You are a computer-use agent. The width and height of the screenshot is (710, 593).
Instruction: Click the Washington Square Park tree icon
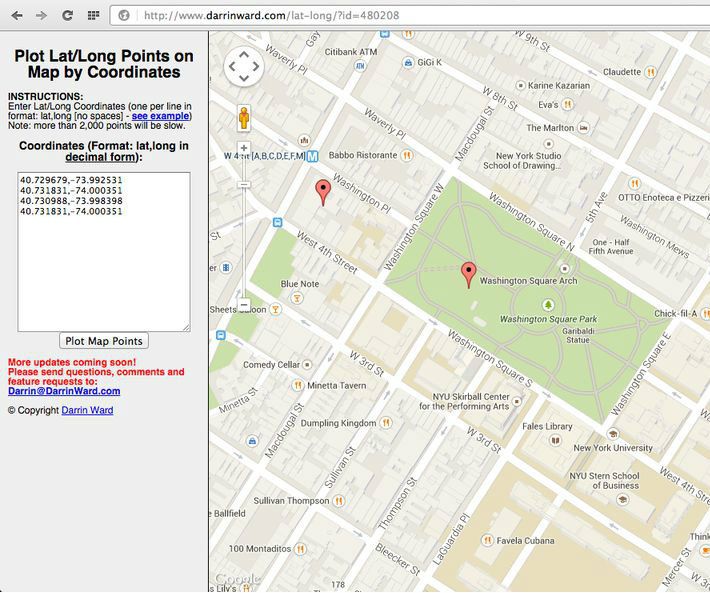click(x=548, y=305)
